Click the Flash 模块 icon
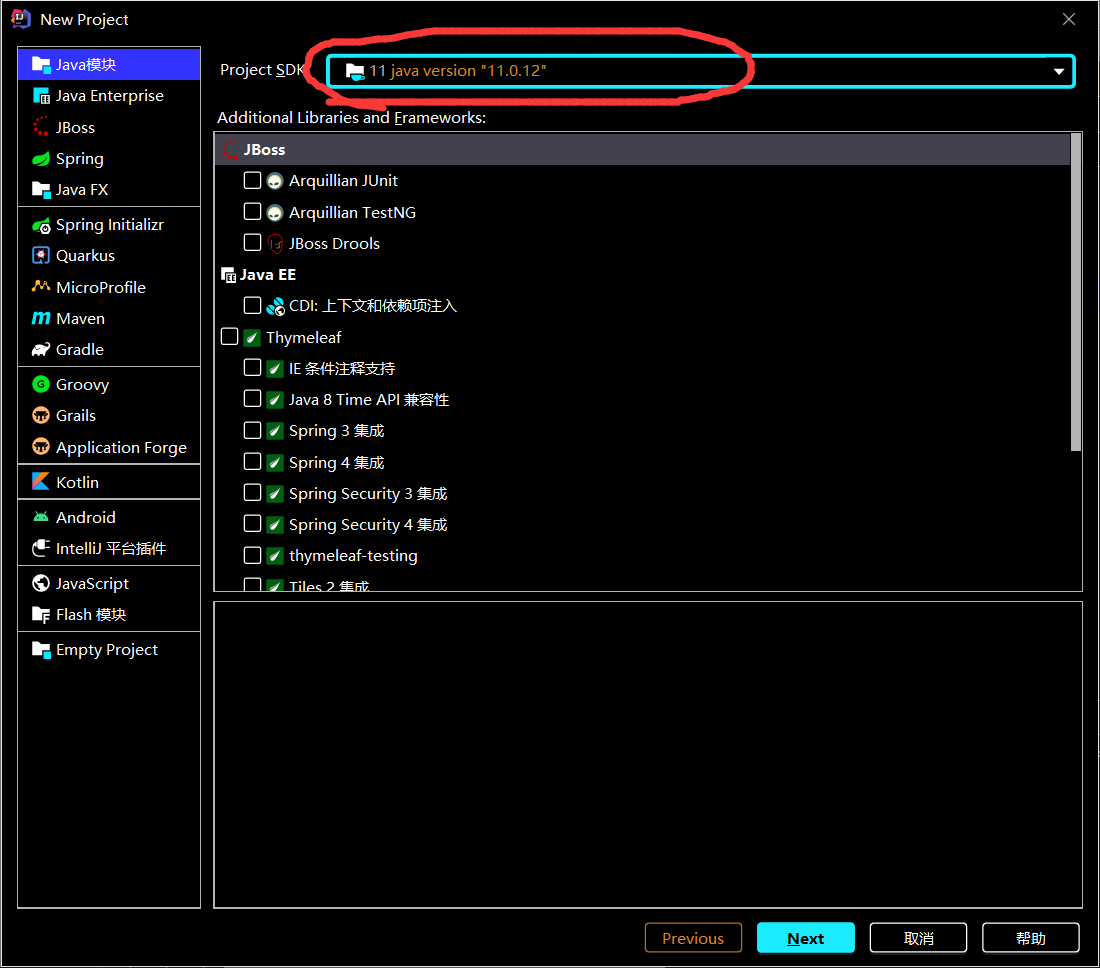 click(41, 614)
